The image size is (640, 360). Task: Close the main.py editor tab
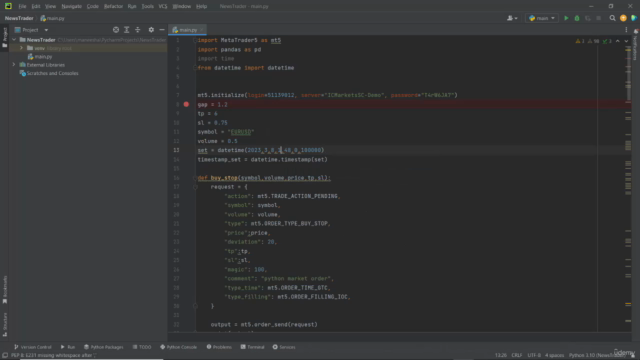pos(202,30)
